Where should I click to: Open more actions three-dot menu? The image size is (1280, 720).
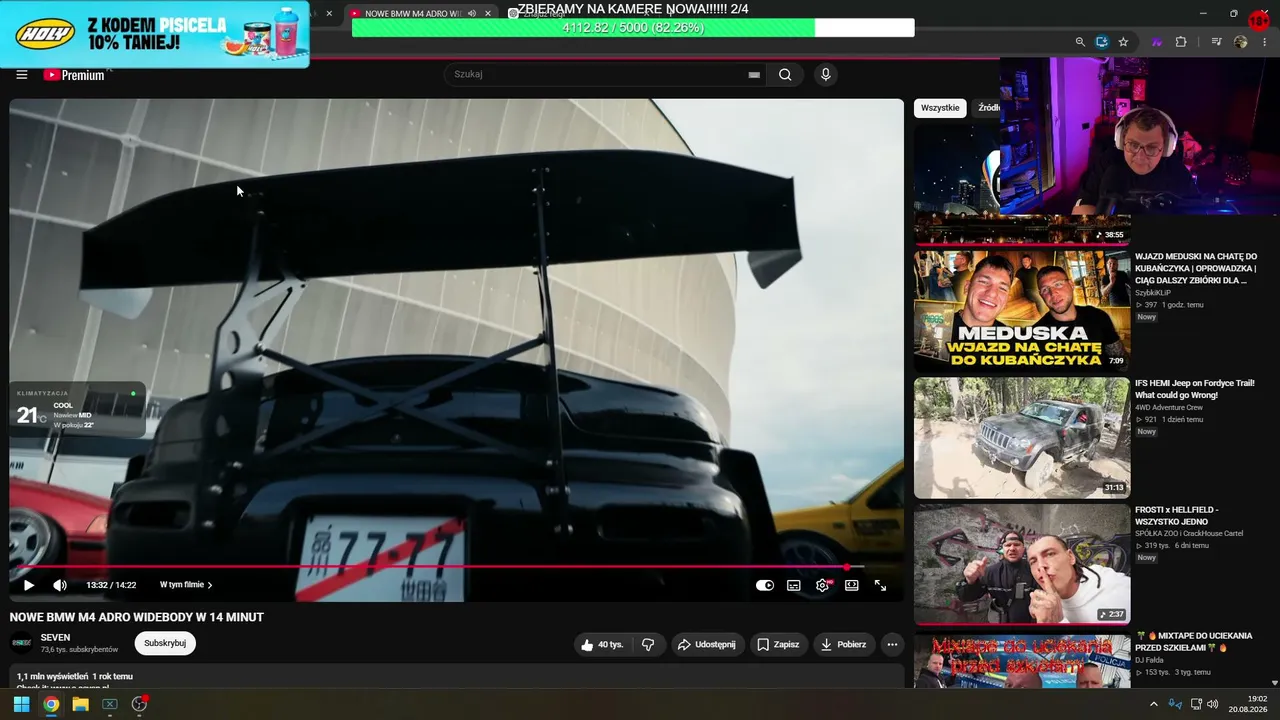(x=892, y=645)
